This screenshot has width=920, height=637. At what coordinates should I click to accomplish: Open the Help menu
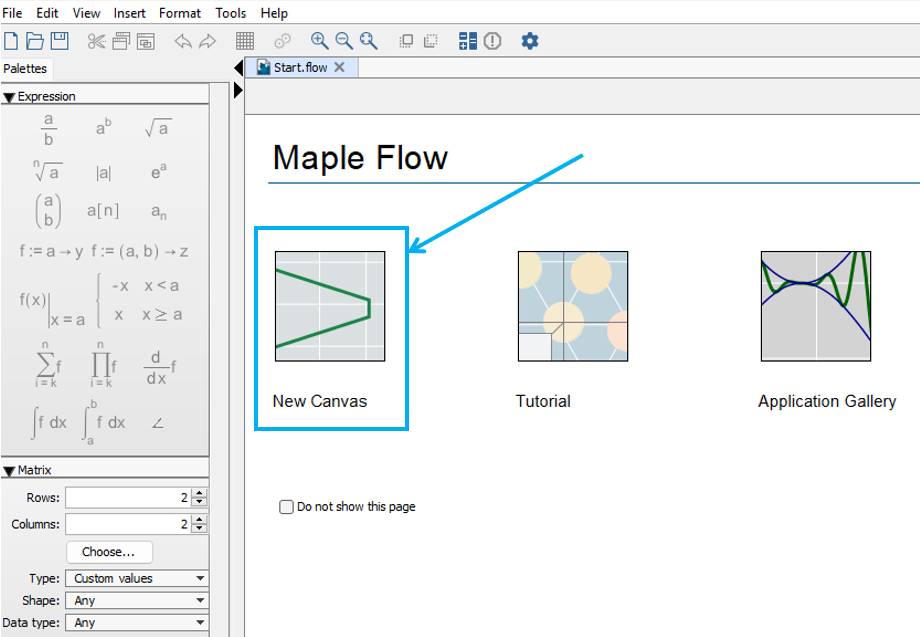(x=274, y=13)
